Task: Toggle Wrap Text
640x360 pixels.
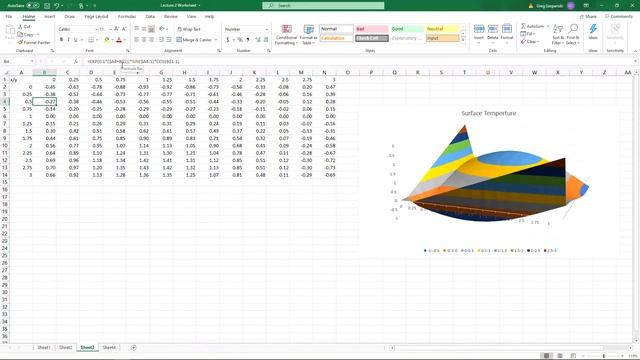Action: (x=189, y=29)
